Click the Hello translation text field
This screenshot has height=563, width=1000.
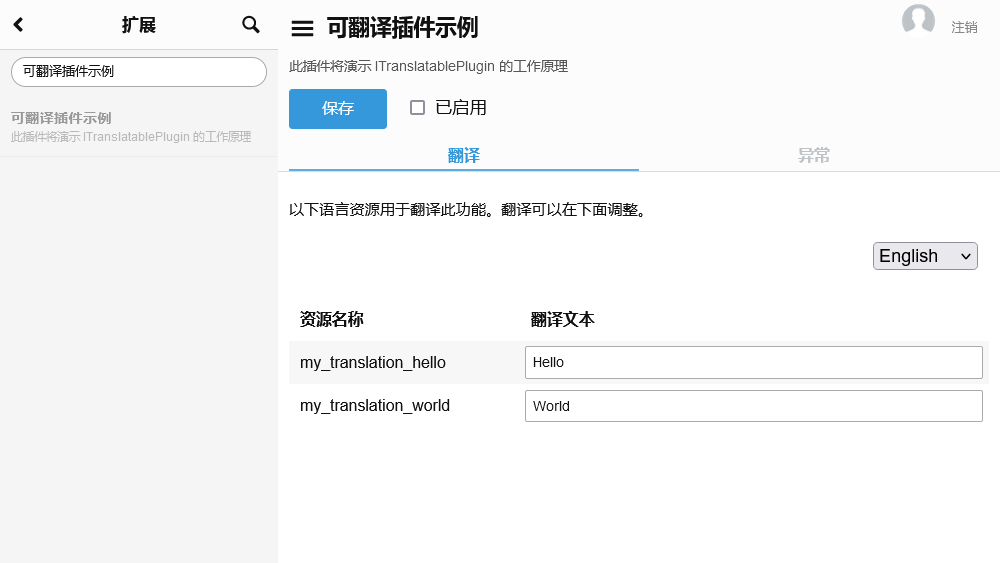coord(753,363)
